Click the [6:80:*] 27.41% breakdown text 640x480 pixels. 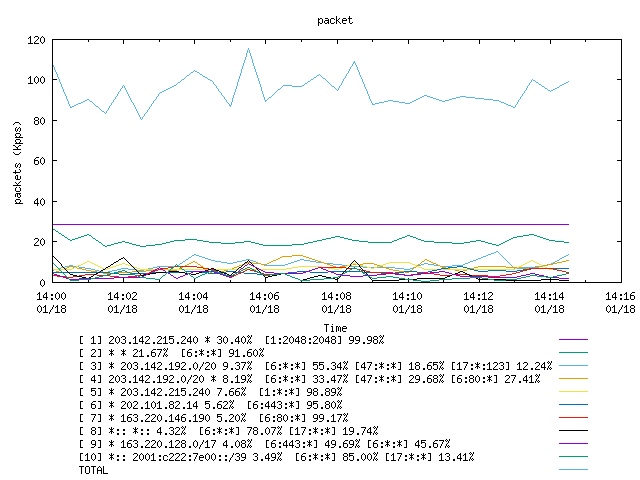click(495, 379)
